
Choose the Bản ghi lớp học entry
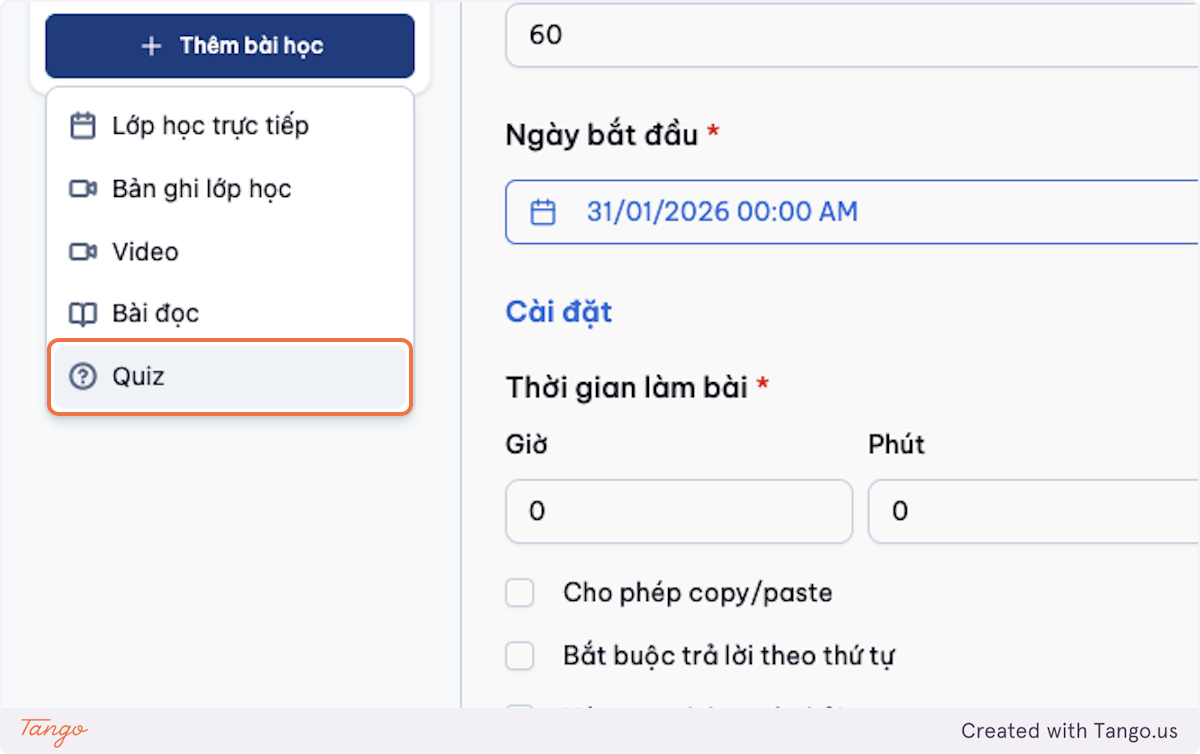[230, 189]
